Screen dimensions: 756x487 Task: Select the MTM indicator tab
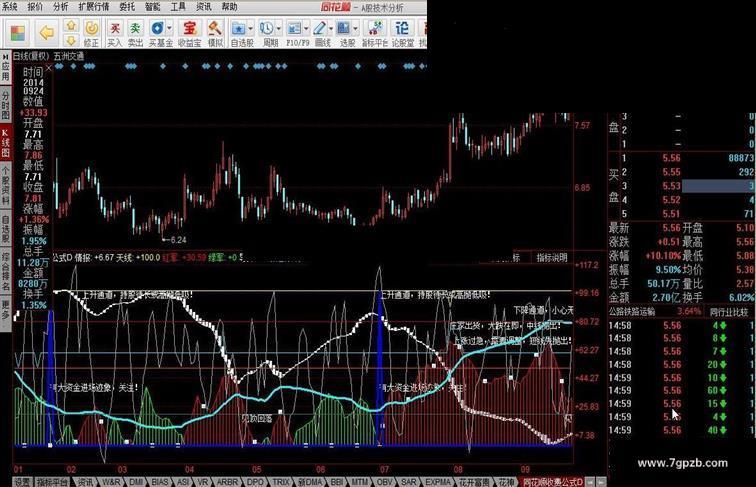[x=360, y=482]
